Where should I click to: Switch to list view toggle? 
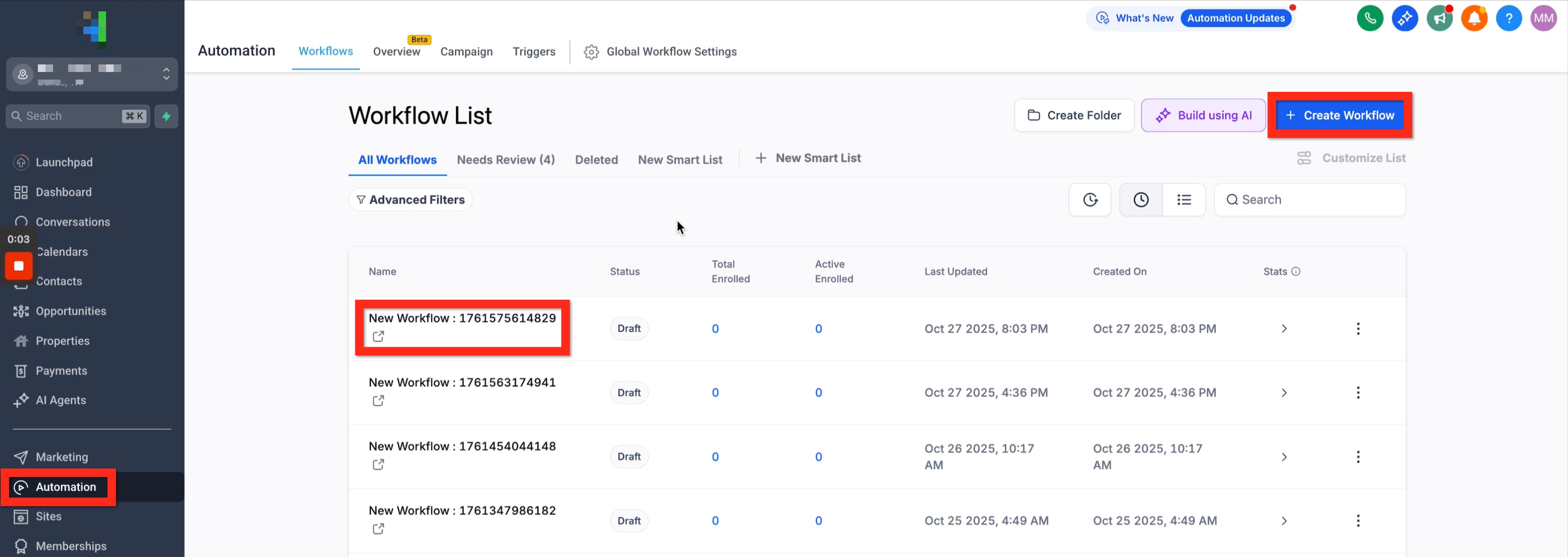pos(1183,200)
